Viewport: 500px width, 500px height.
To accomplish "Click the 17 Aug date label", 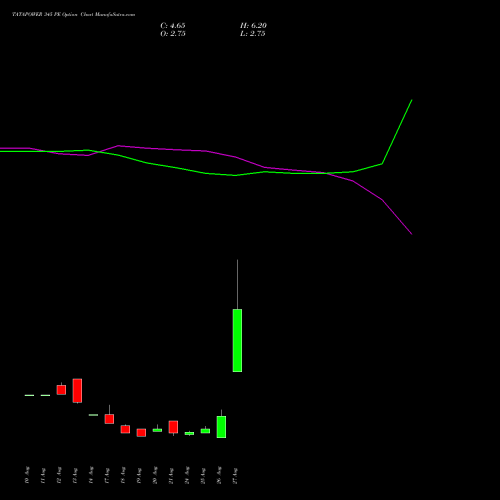I will pos(107,476).
